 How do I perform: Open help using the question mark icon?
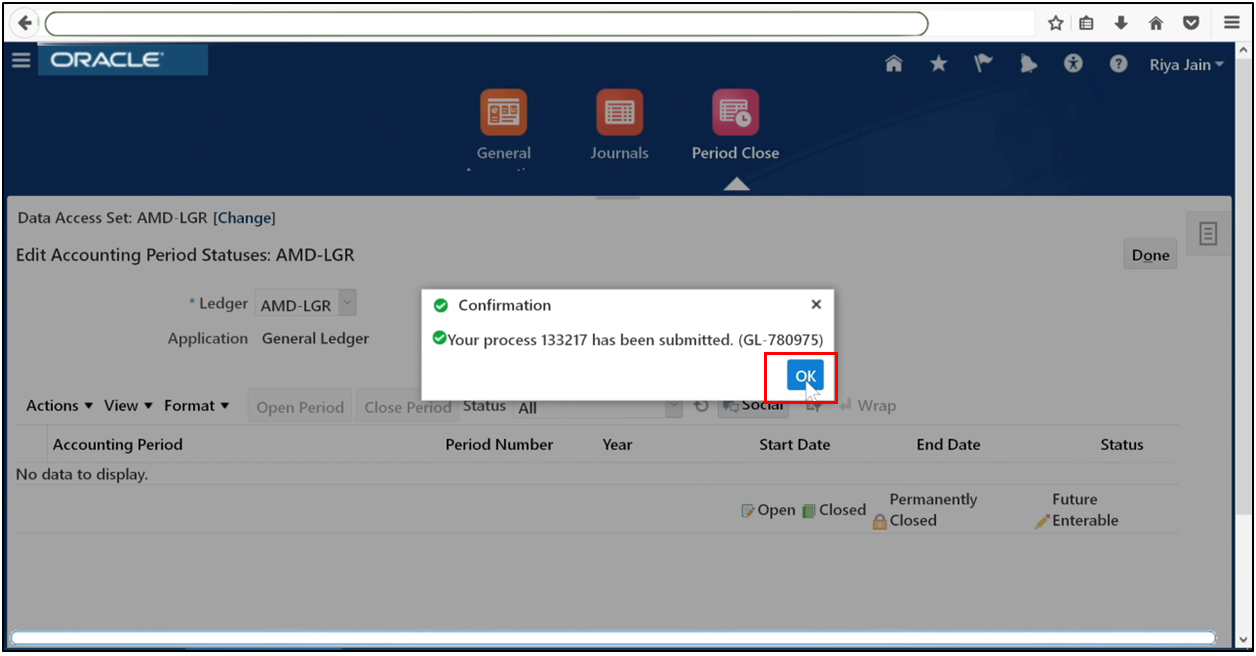1118,63
